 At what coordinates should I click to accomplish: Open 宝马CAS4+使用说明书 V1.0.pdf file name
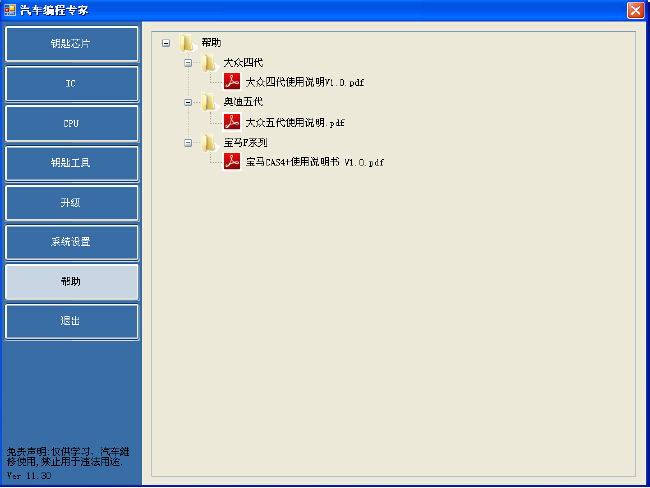[x=315, y=162]
